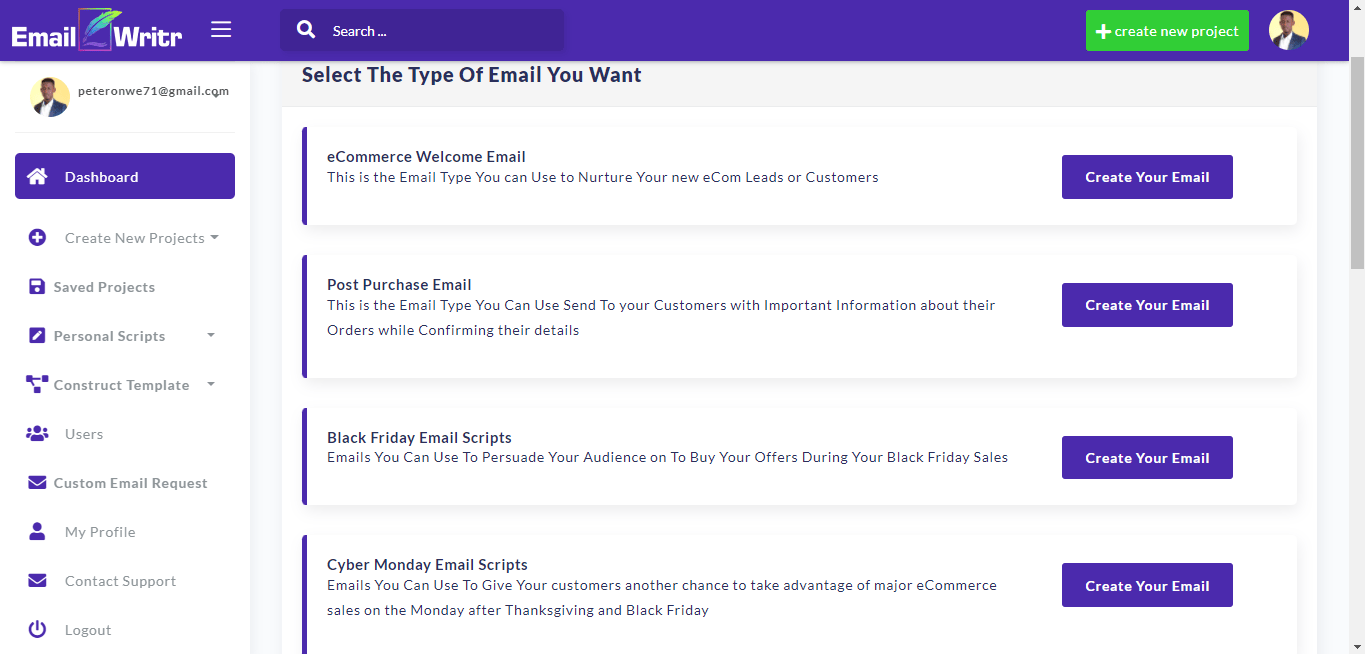
Task: Expand the Personal Scripts submenu arrow
Action: coord(211,336)
